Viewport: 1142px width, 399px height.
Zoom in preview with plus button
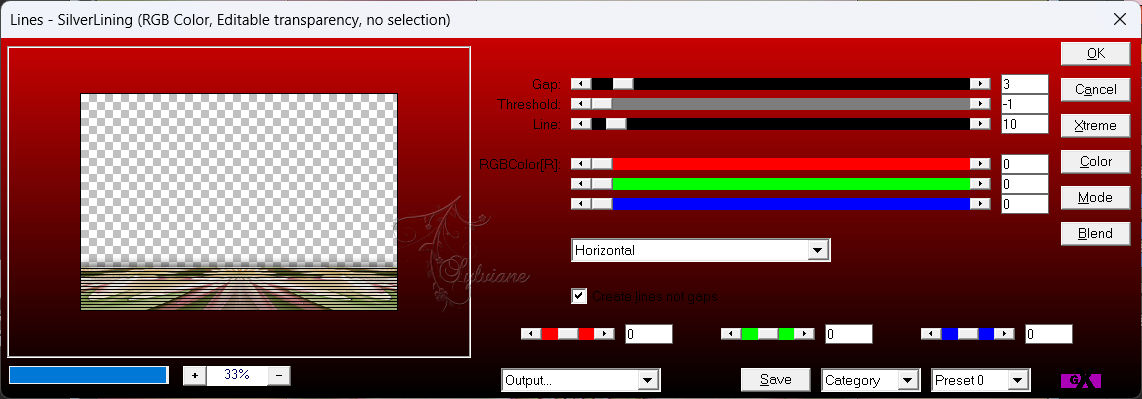point(194,375)
